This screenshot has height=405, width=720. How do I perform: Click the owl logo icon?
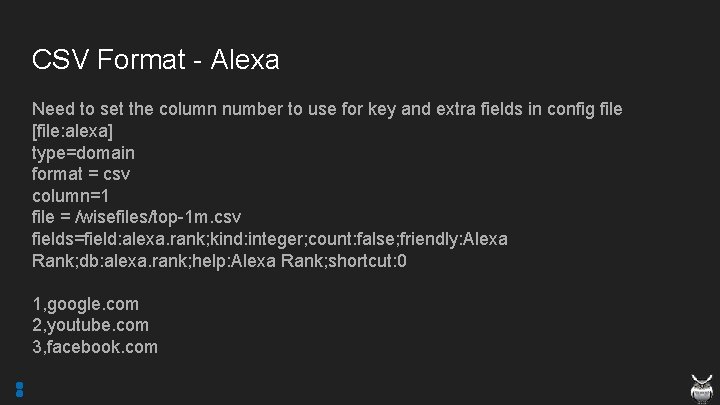703,387
